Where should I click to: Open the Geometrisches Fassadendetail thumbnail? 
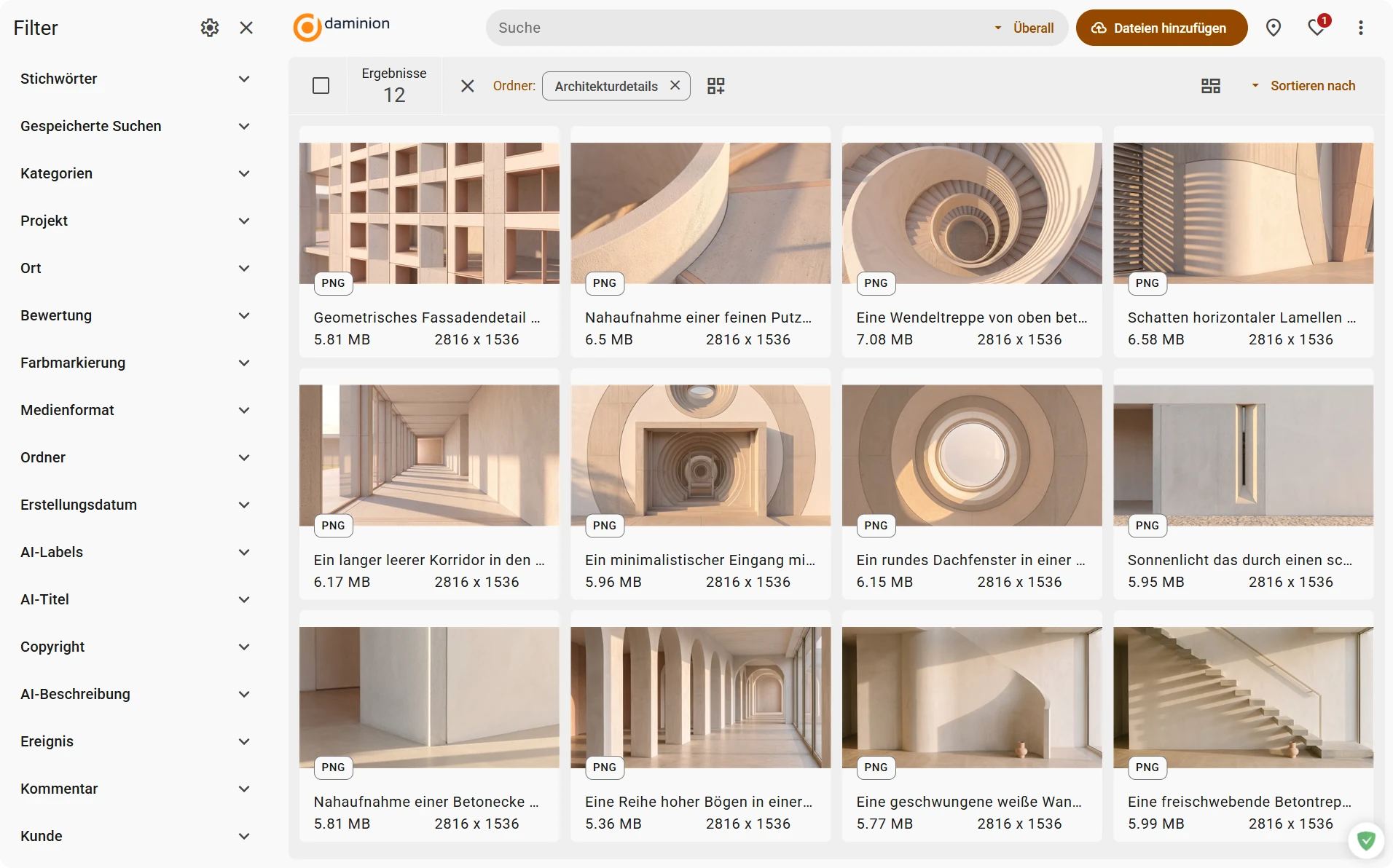(429, 213)
